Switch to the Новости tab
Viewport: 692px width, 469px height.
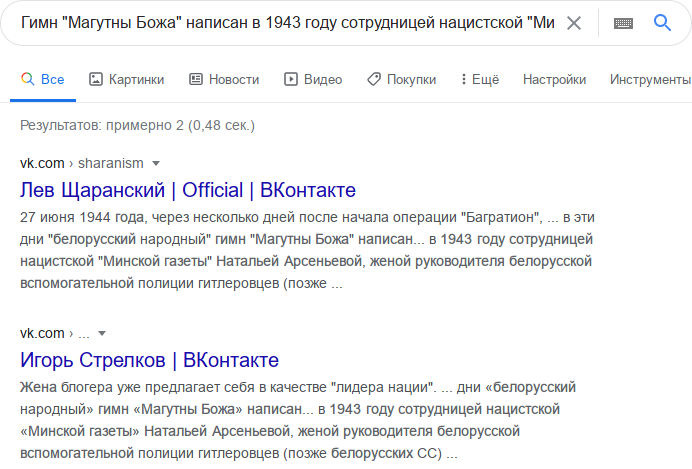point(234,79)
